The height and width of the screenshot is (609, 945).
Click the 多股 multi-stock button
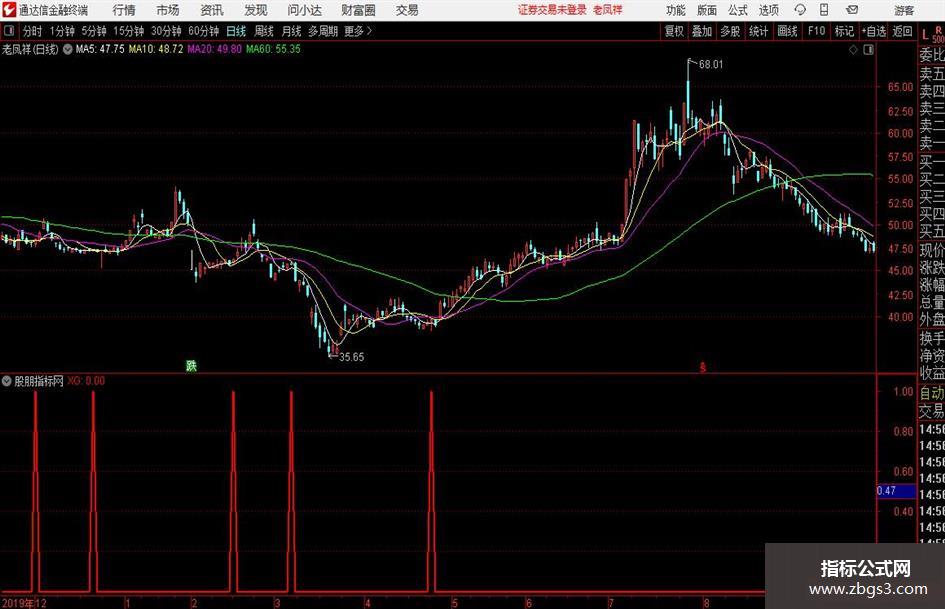(730, 31)
